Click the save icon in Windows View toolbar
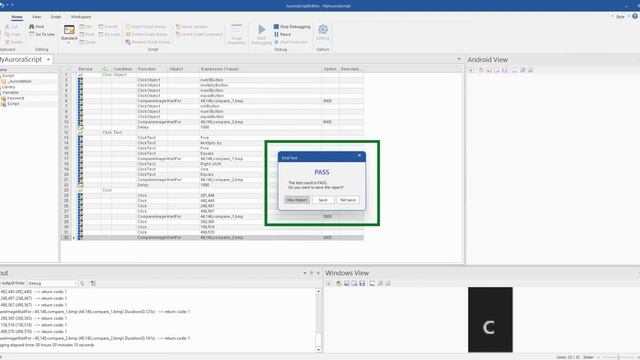 pos(362,283)
